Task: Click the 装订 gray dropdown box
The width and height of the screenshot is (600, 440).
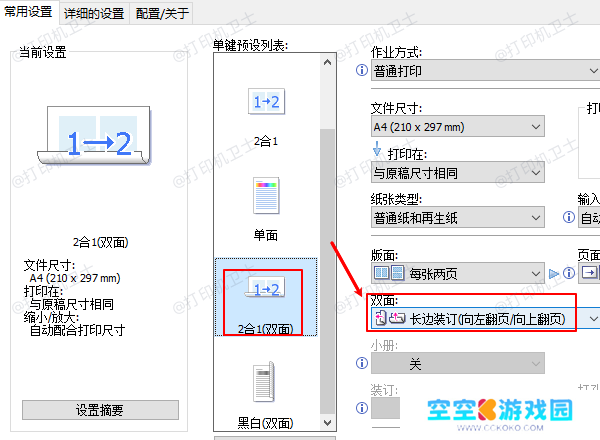Action: 385,408
